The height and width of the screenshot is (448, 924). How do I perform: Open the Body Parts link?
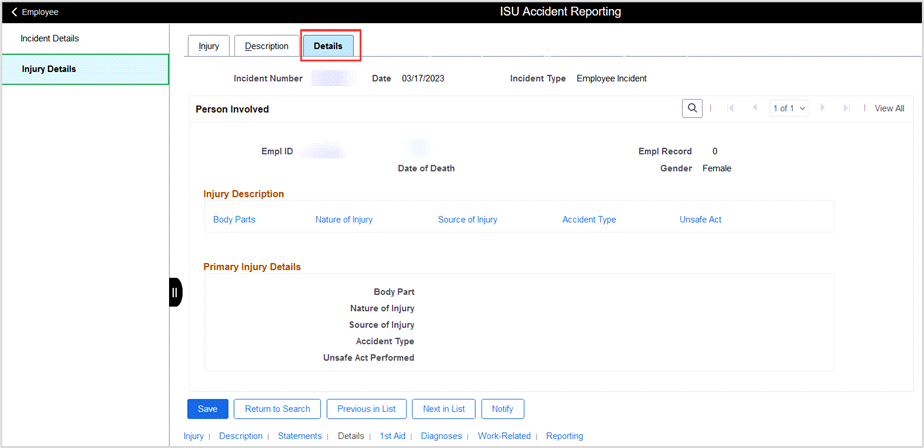(234, 219)
